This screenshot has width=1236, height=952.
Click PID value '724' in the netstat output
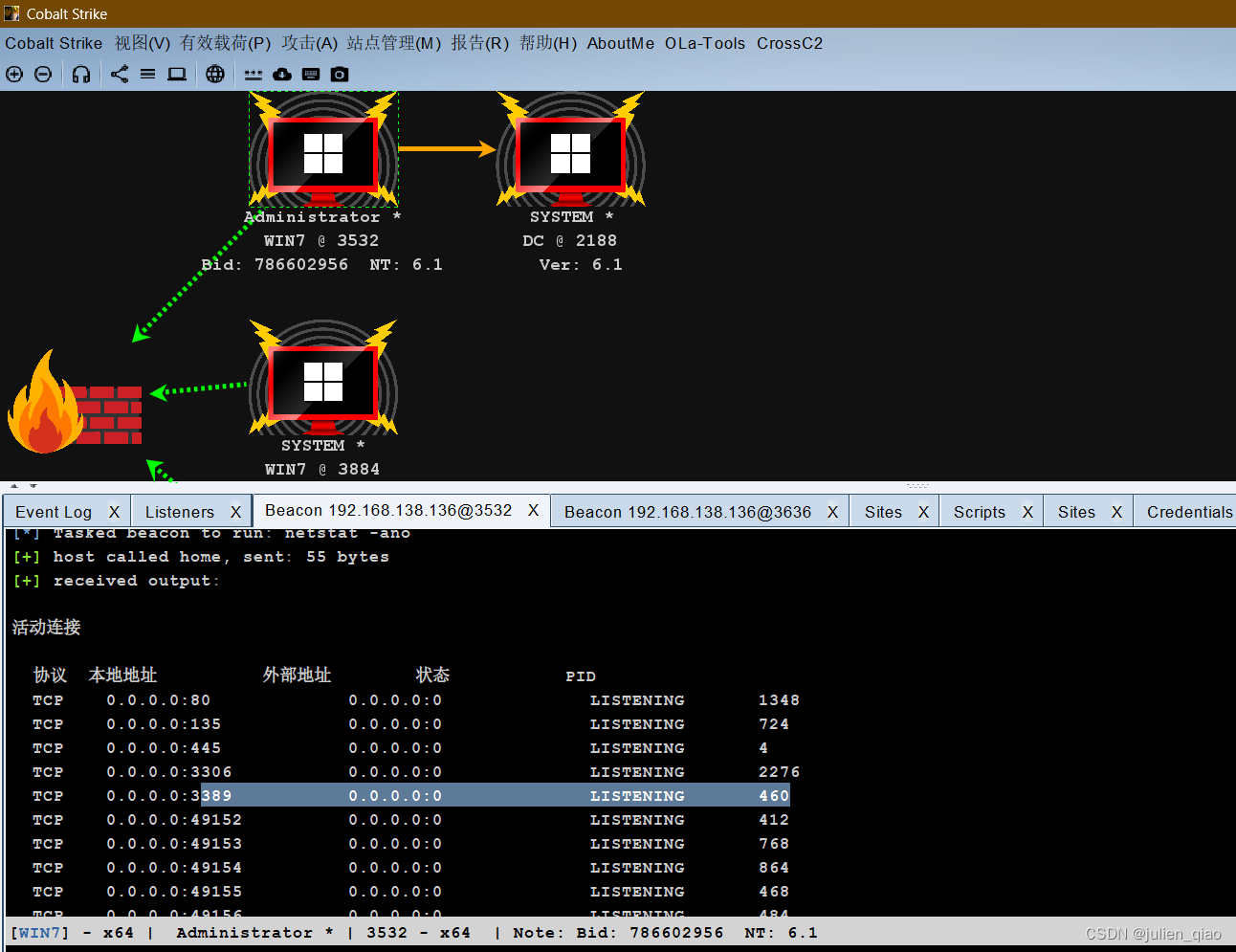[774, 724]
